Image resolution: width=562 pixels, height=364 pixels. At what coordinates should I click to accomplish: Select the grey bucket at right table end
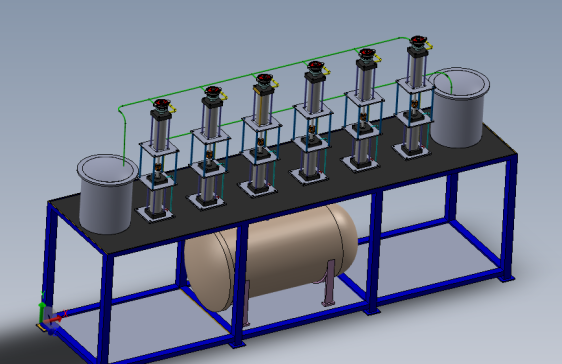[x=459, y=107]
